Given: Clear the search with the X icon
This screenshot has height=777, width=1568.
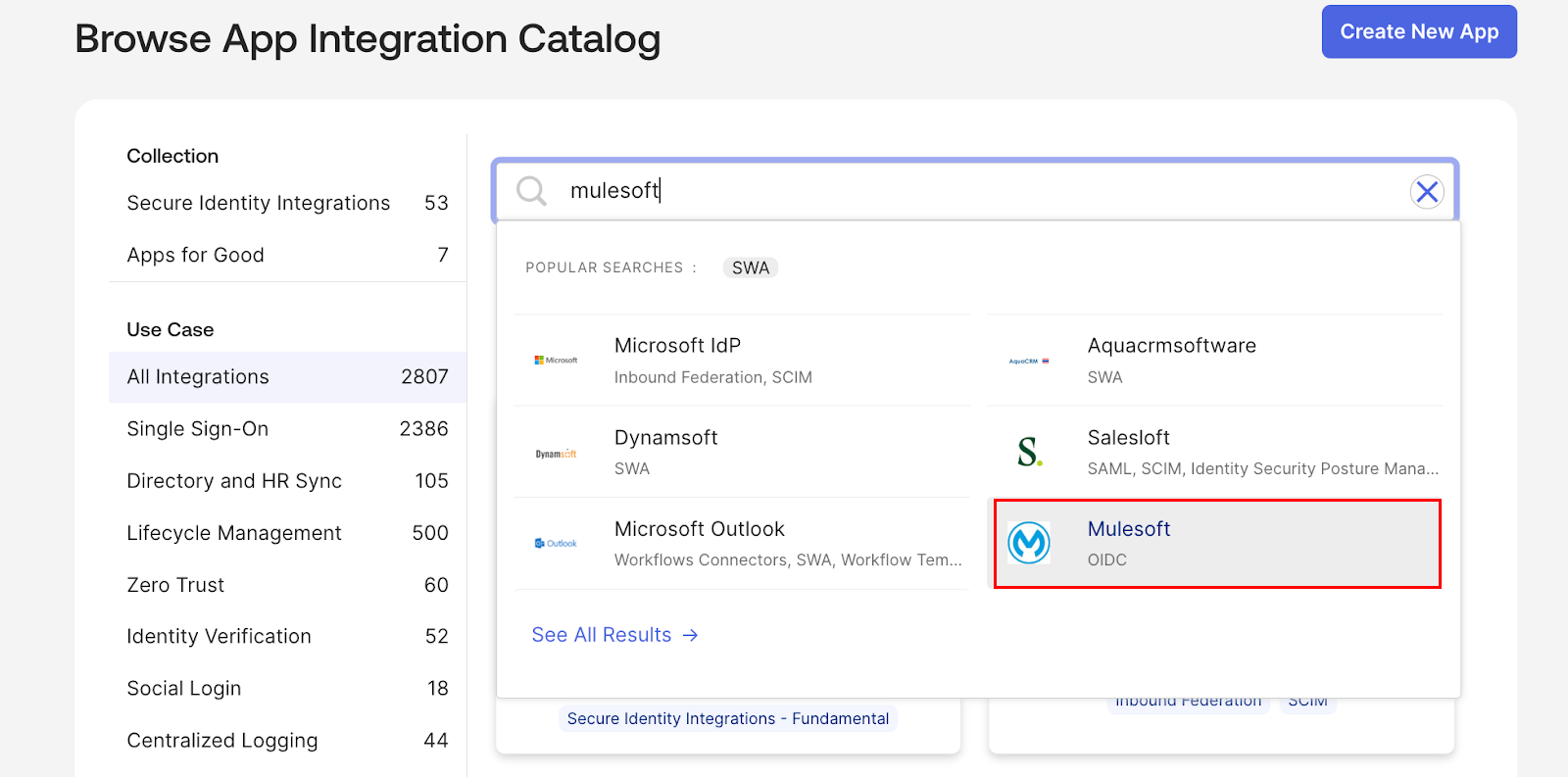Looking at the screenshot, I should tap(1427, 191).
